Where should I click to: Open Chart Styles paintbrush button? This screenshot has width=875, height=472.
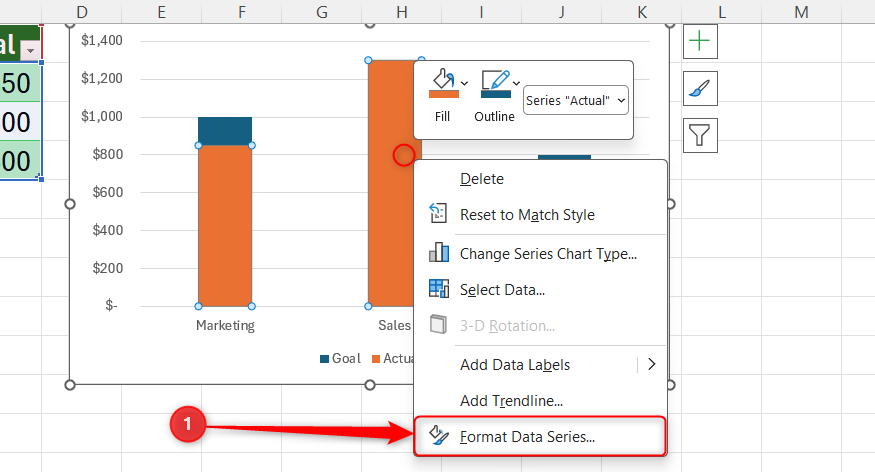(x=700, y=88)
